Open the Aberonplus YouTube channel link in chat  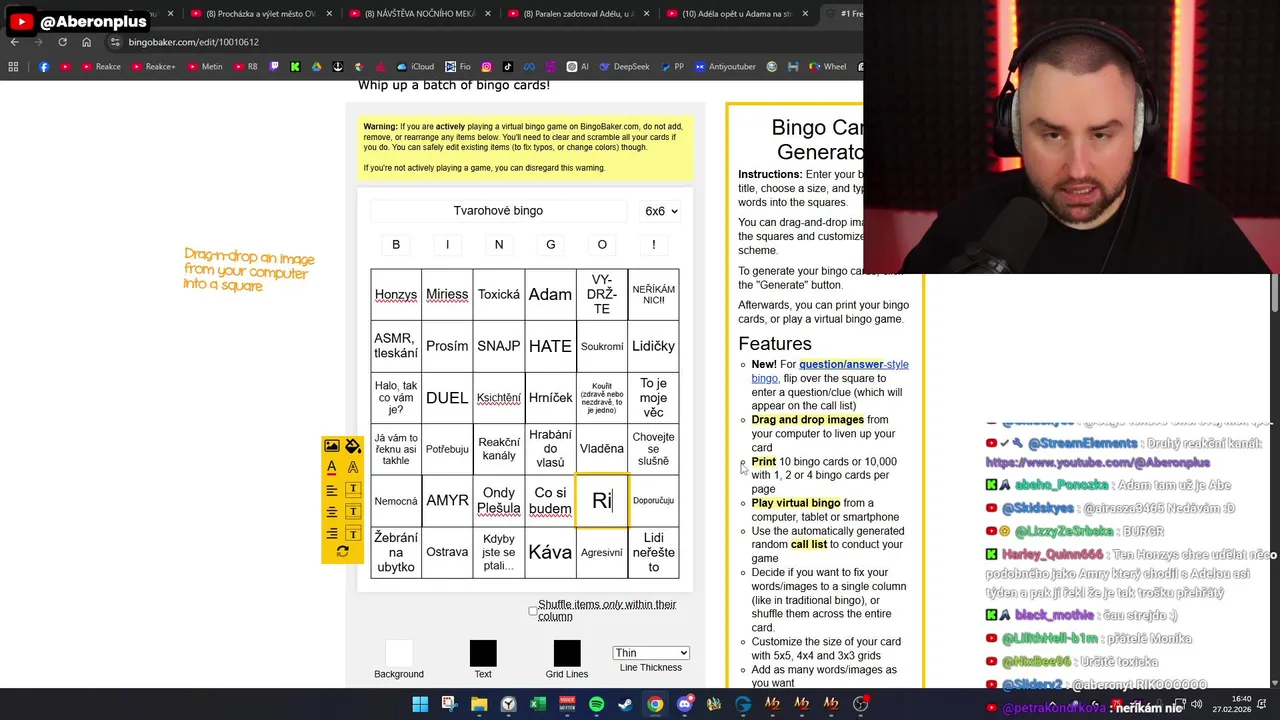[1098, 463]
